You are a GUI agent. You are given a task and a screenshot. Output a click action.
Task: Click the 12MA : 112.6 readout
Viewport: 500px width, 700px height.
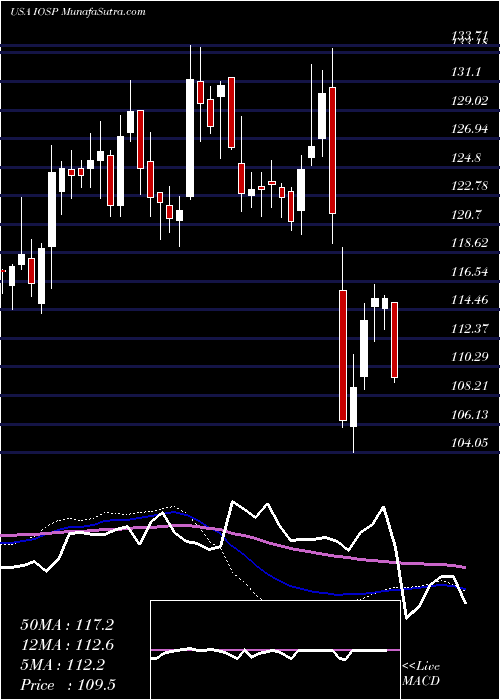tap(68, 645)
